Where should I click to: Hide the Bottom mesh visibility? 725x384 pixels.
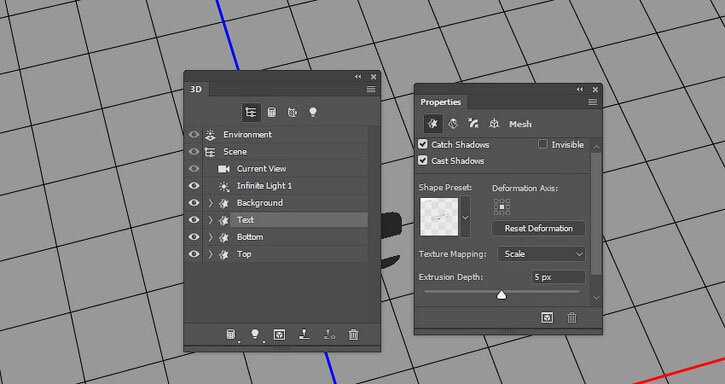pos(194,237)
